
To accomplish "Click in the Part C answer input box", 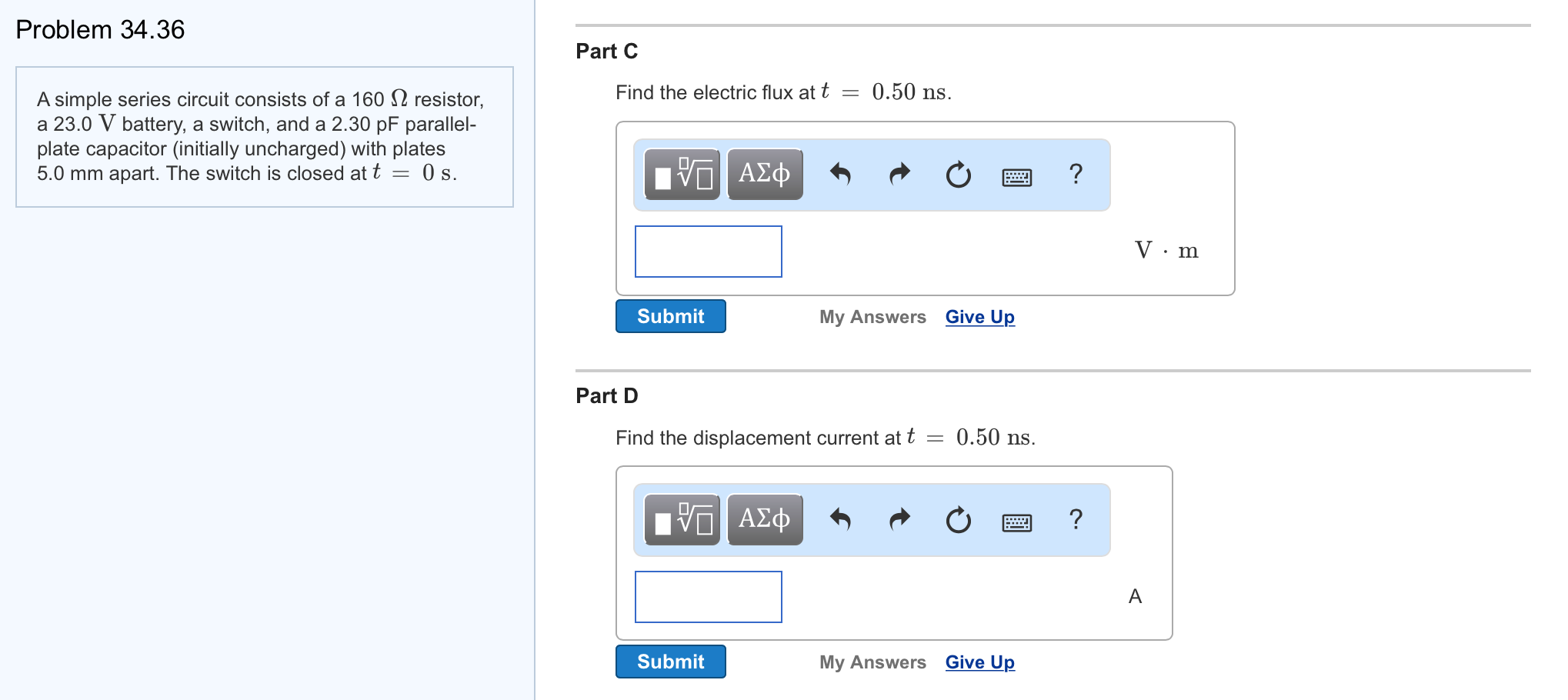I will (707, 252).
